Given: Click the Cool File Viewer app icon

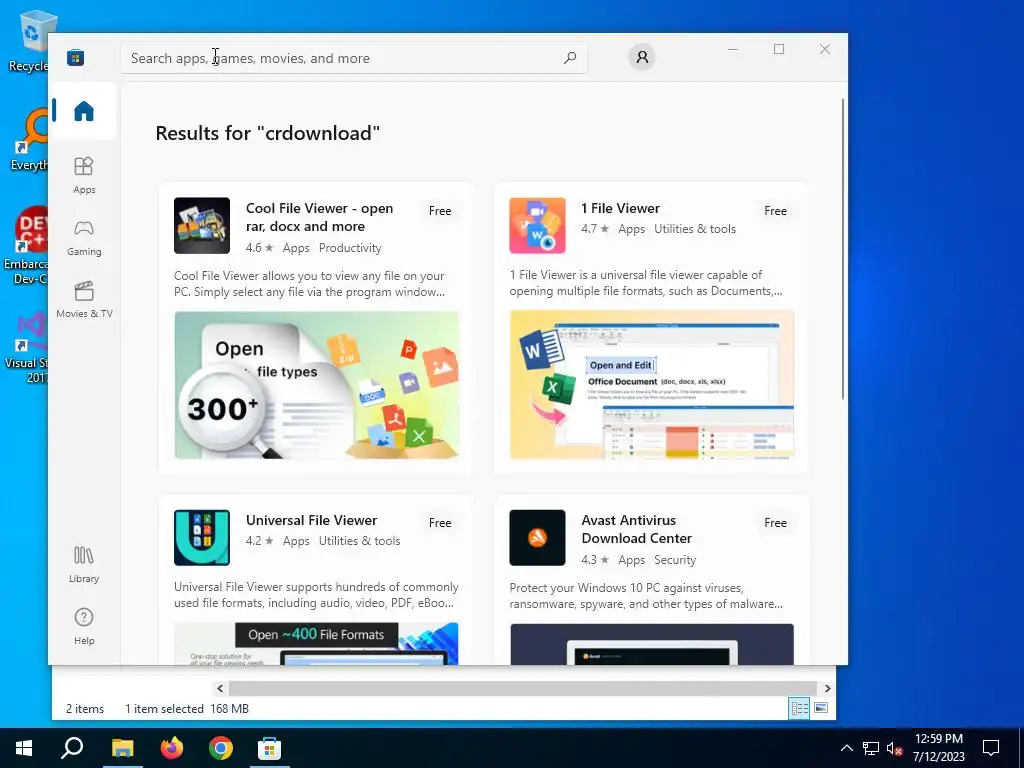Looking at the screenshot, I should (x=202, y=225).
